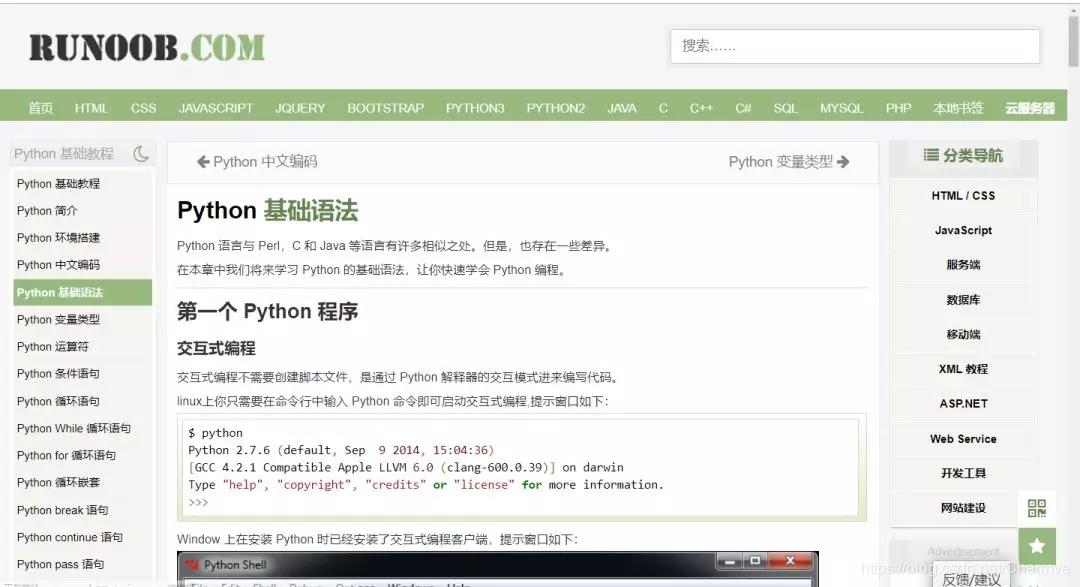Open the QR code sharing icon
This screenshot has height=587, width=1080.
(x=1037, y=508)
